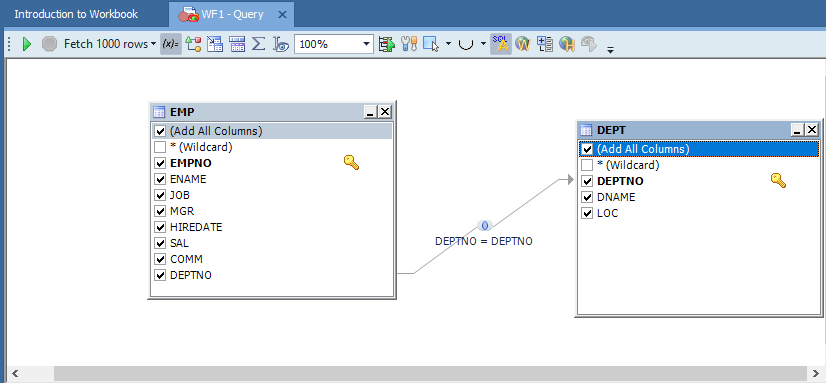Click the expand list plus icon
Viewport: 826px width, 383px height.
pos(545,44)
